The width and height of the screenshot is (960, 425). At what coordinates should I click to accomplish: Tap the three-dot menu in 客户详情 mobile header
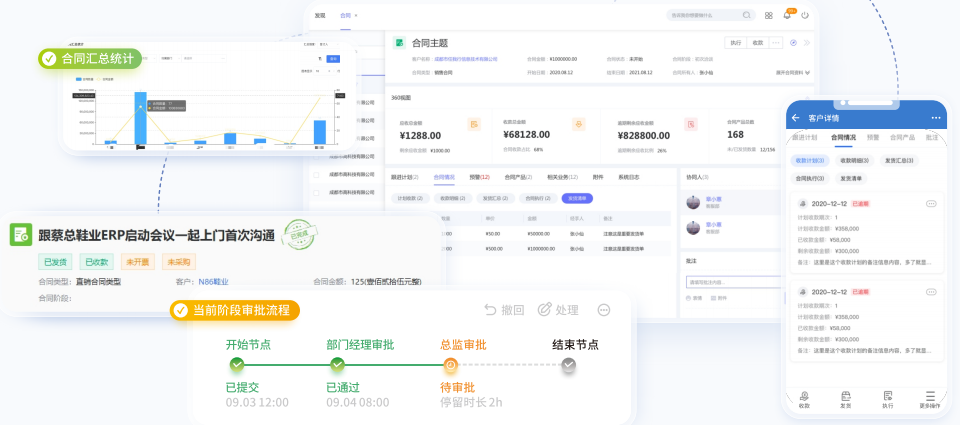pyautogui.click(x=936, y=118)
